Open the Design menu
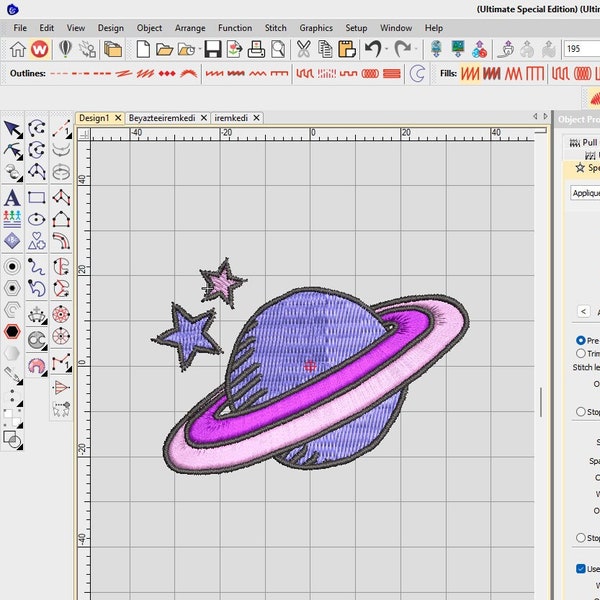 point(111,28)
